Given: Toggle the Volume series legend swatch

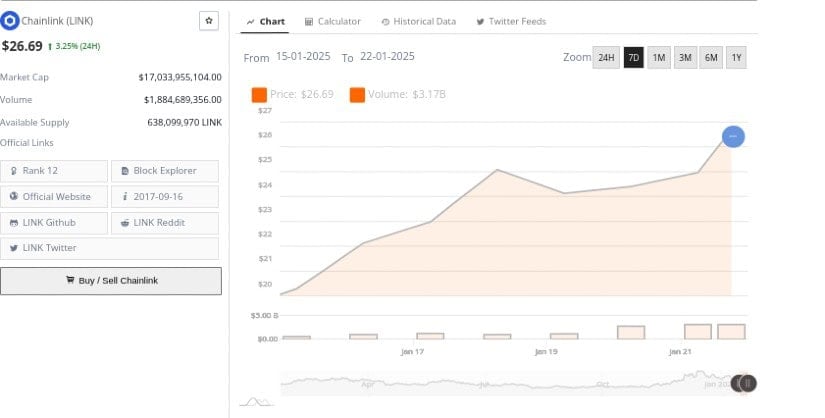Looking at the screenshot, I should coord(357,95).
